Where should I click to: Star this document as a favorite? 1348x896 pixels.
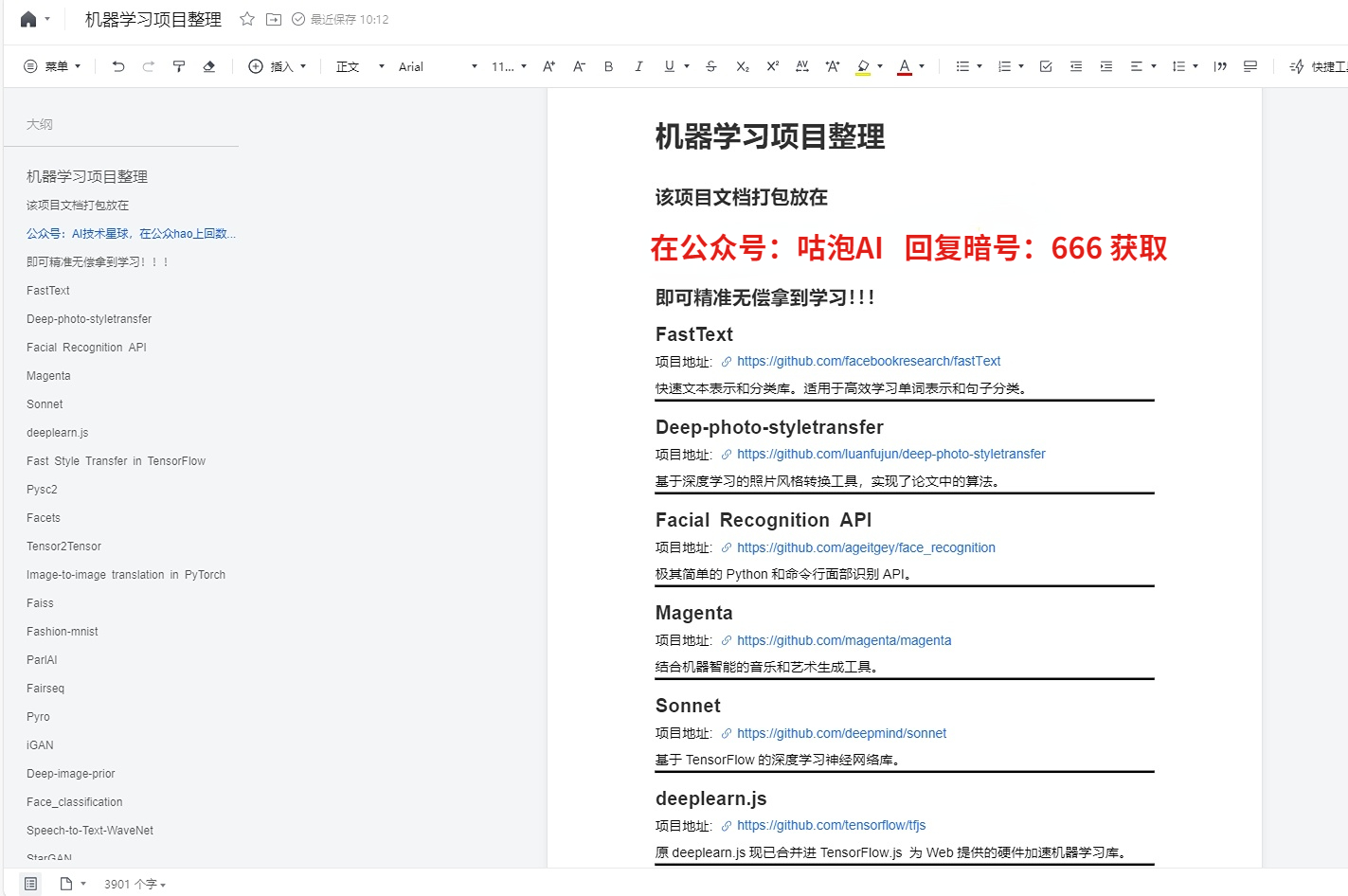(247, 19)
